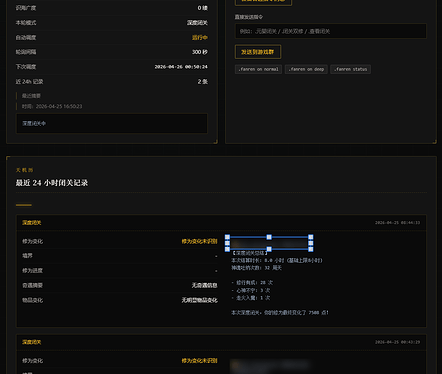Select 修为变化未识别 in the 00:43:29 record
This screenshot has width=442, height=374.
click(x=199, y=361)
